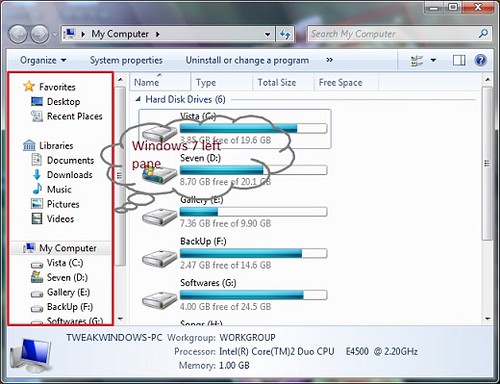
Task: Select the Softwares (G:) drive icon in file list
Action: coord(159,300)
